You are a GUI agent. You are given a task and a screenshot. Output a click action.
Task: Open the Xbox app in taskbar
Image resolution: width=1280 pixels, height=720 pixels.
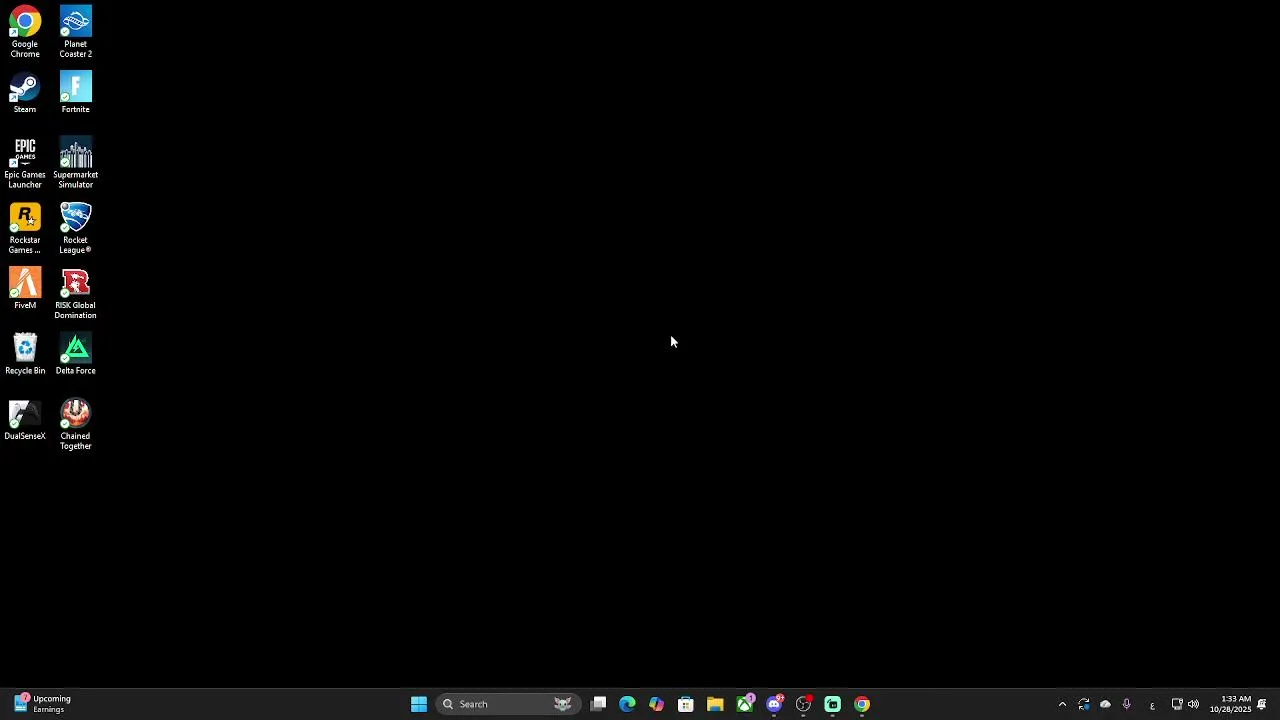click(x=745, y=704)
